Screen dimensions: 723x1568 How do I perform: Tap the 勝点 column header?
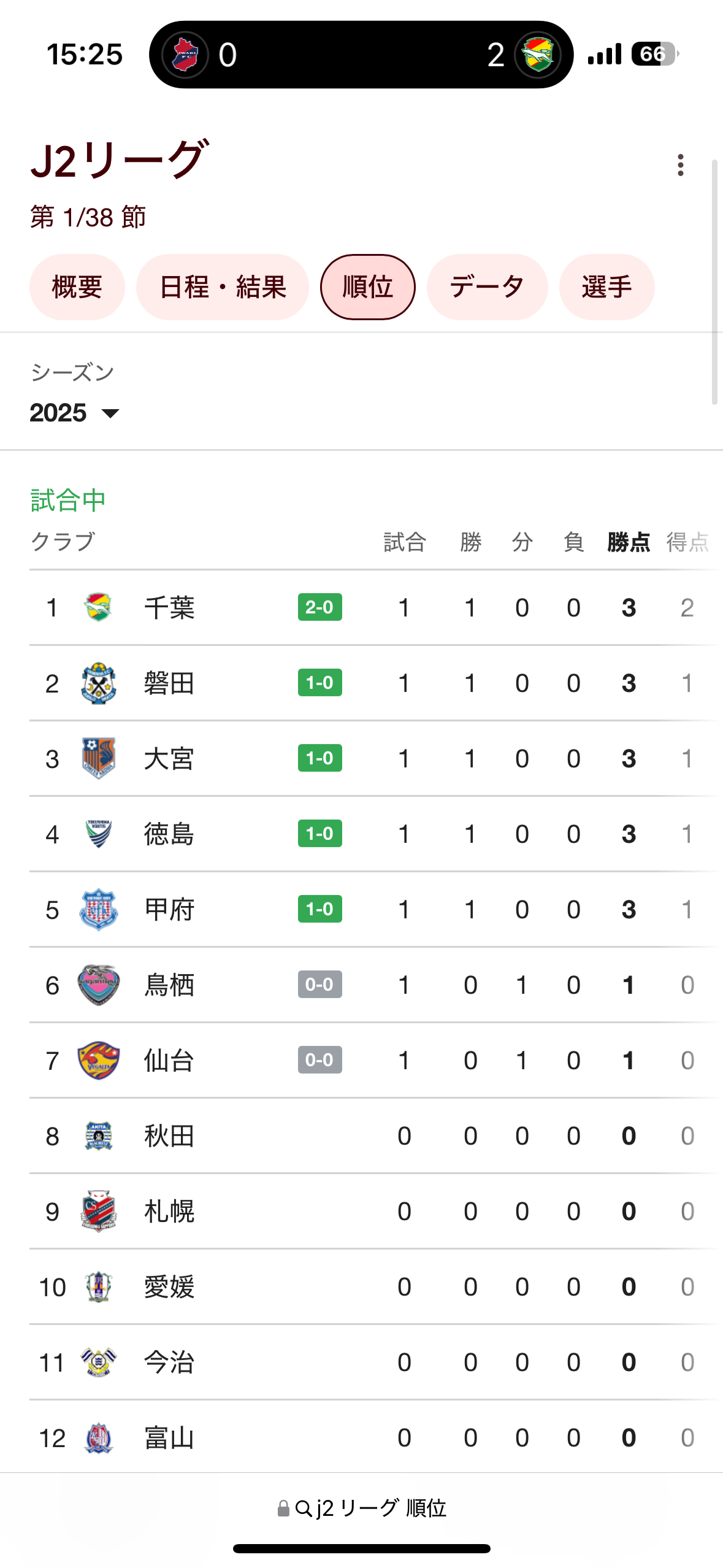[x=629, y=542]
